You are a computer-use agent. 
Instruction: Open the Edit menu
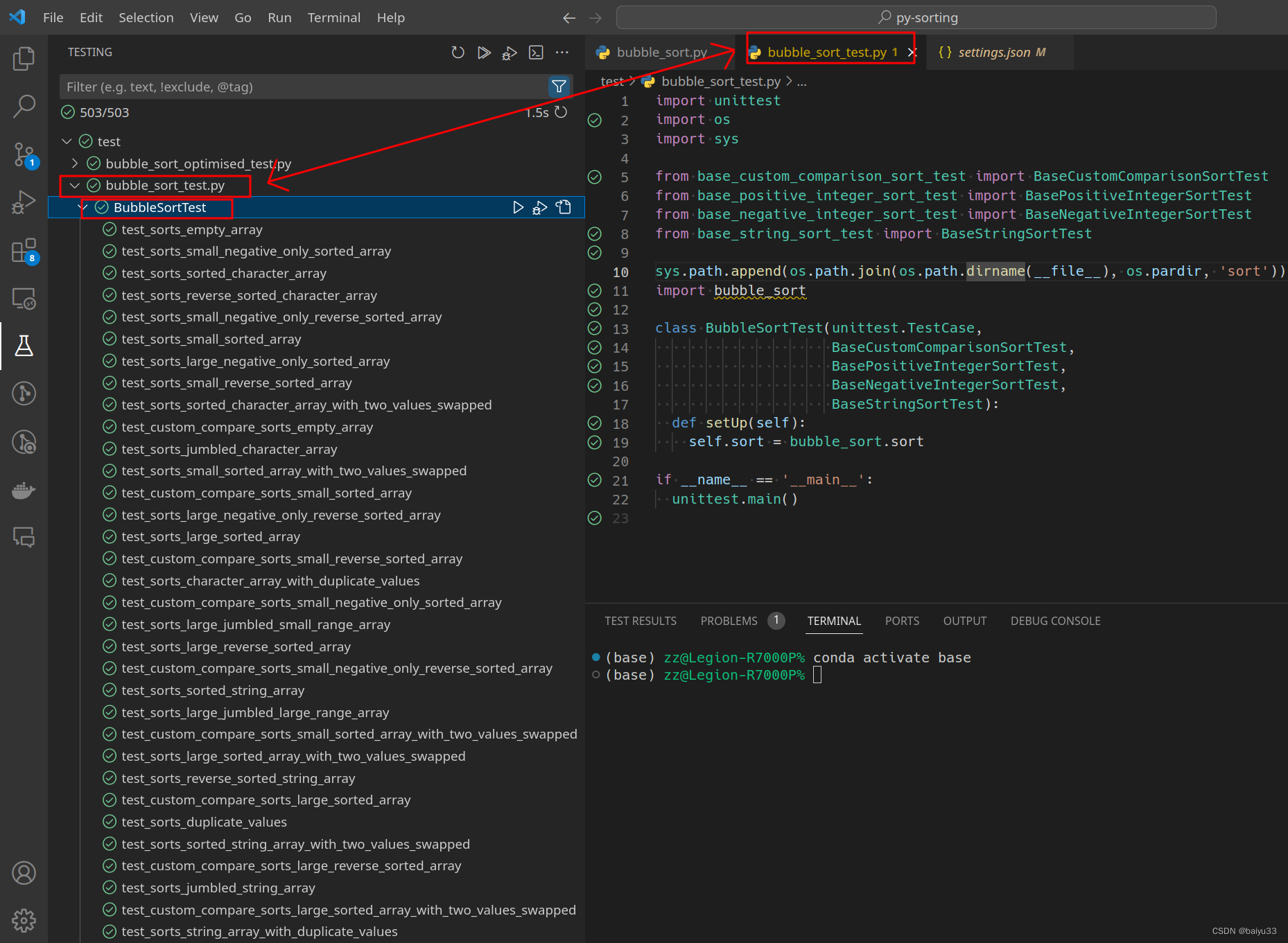click(91, 18)
